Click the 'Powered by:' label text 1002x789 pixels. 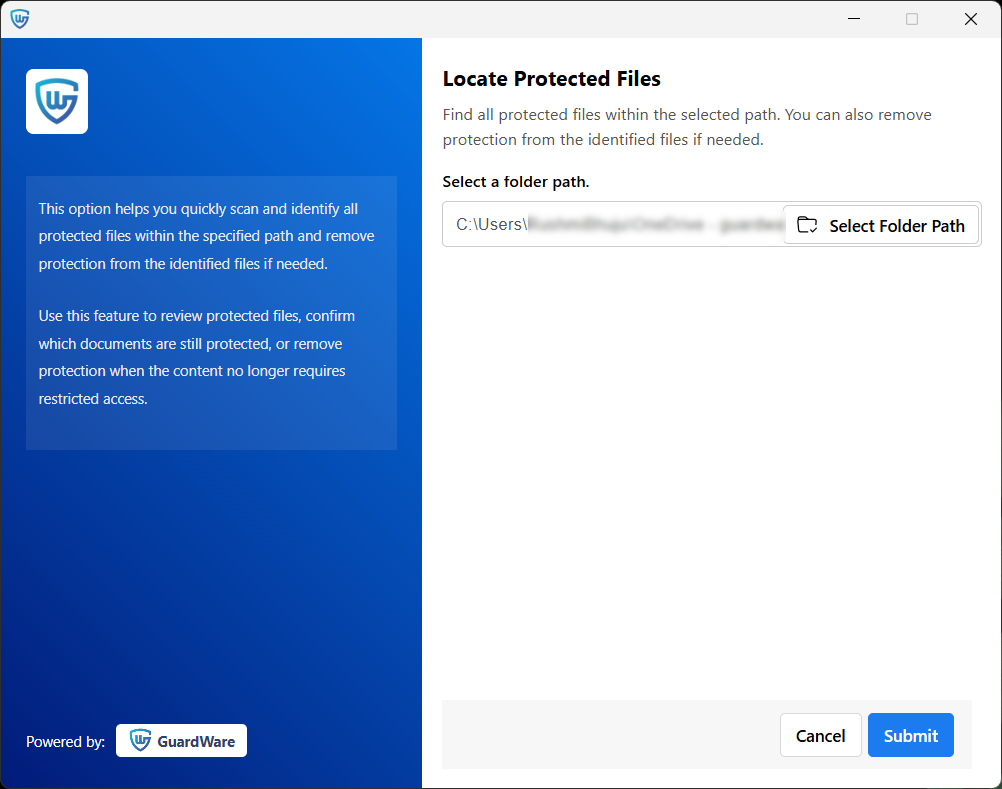click(64, 741)
